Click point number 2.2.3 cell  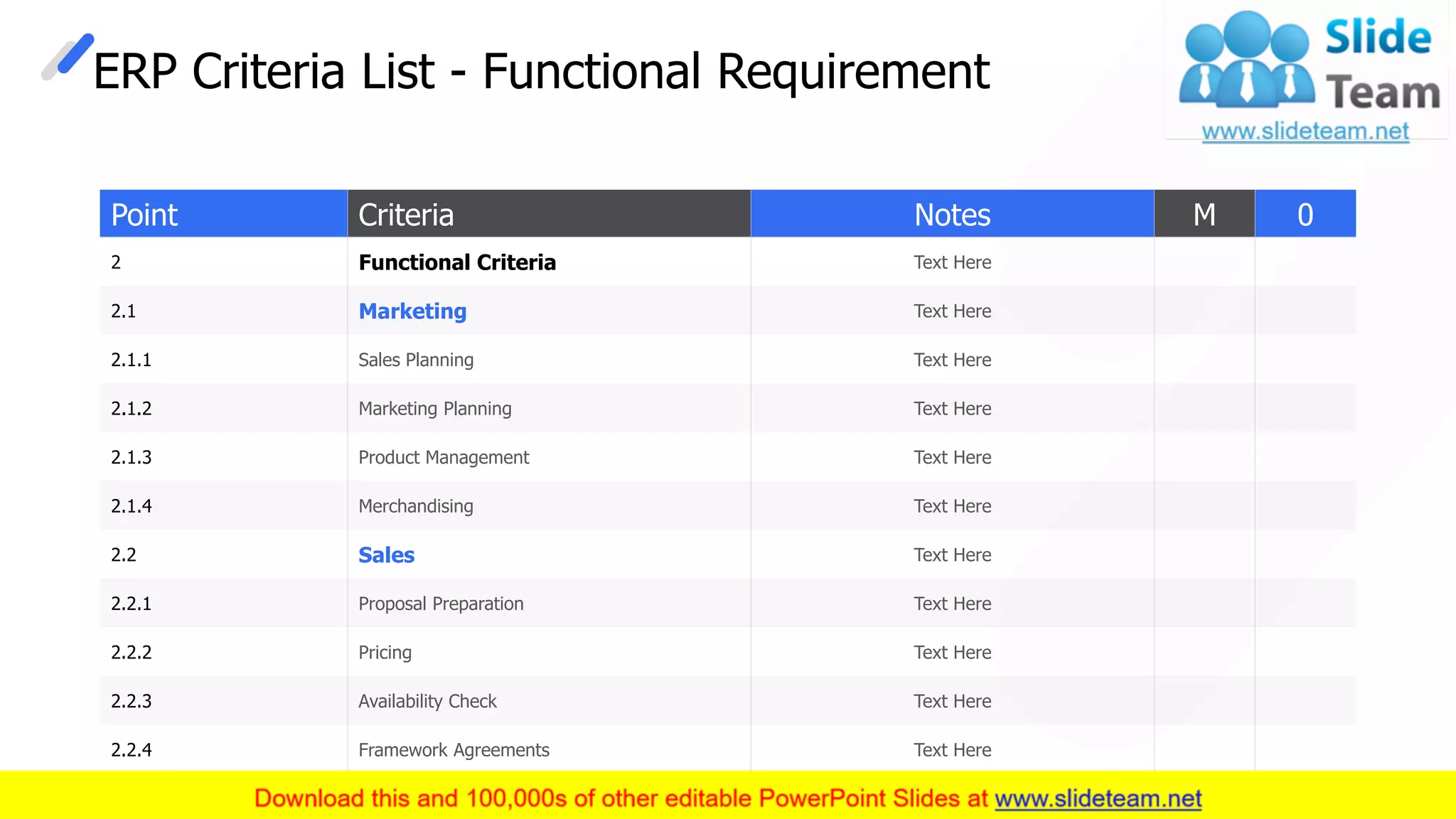click(223, 700)
